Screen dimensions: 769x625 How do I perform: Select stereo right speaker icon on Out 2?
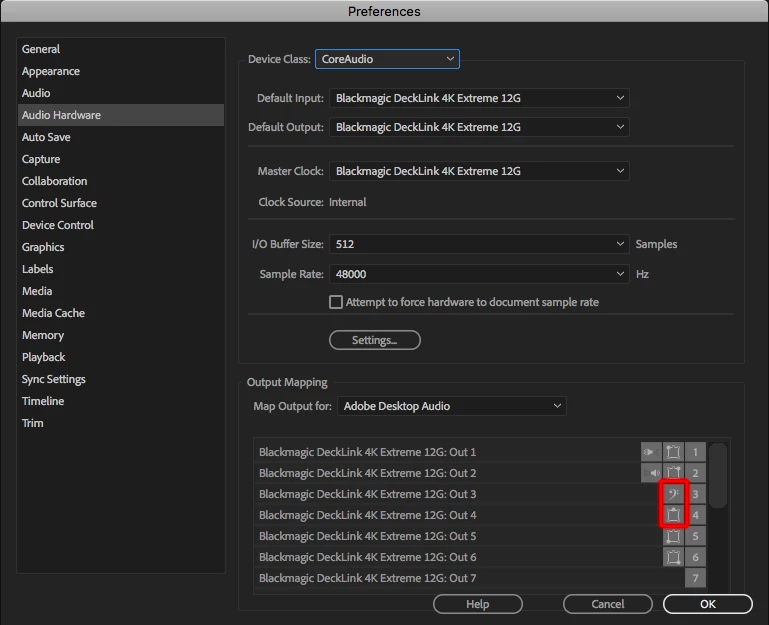pyautogui.click(x=651, y=473)
